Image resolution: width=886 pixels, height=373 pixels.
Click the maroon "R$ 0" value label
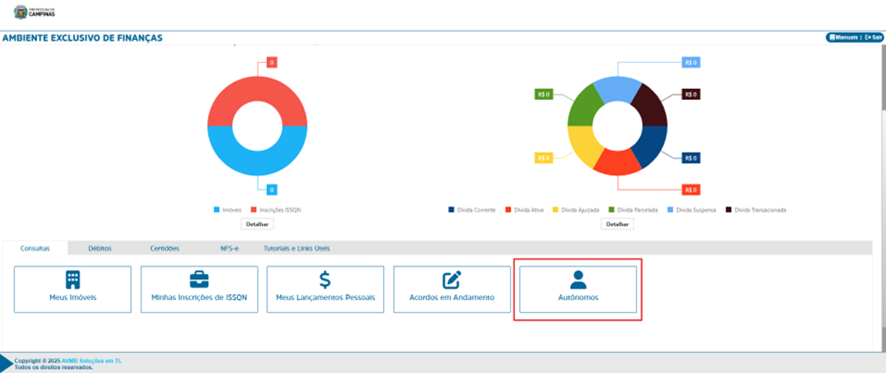coord(691,94)
